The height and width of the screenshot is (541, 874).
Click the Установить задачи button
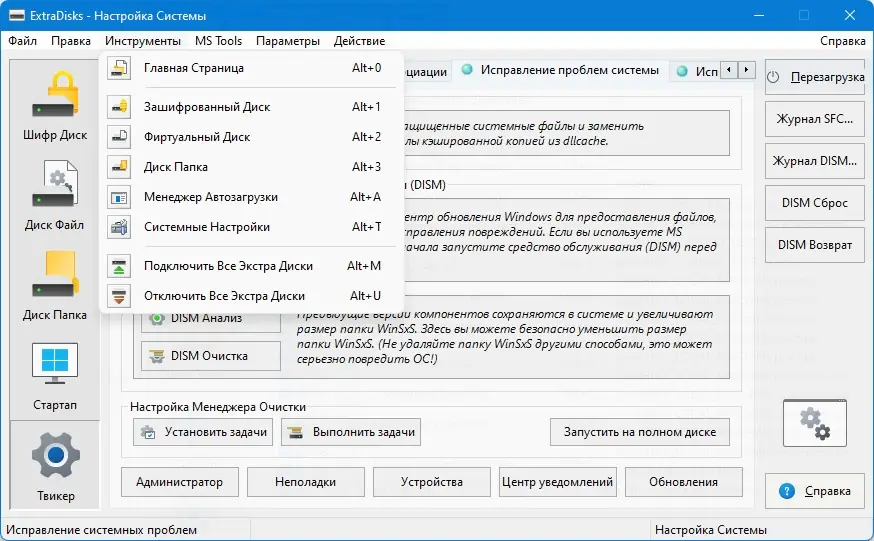pos(203,432)
